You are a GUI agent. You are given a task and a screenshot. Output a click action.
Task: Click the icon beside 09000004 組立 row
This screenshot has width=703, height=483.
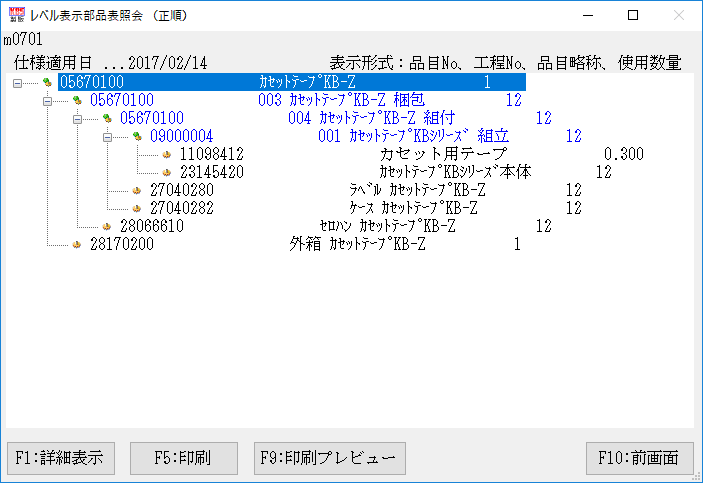(137, 136)
